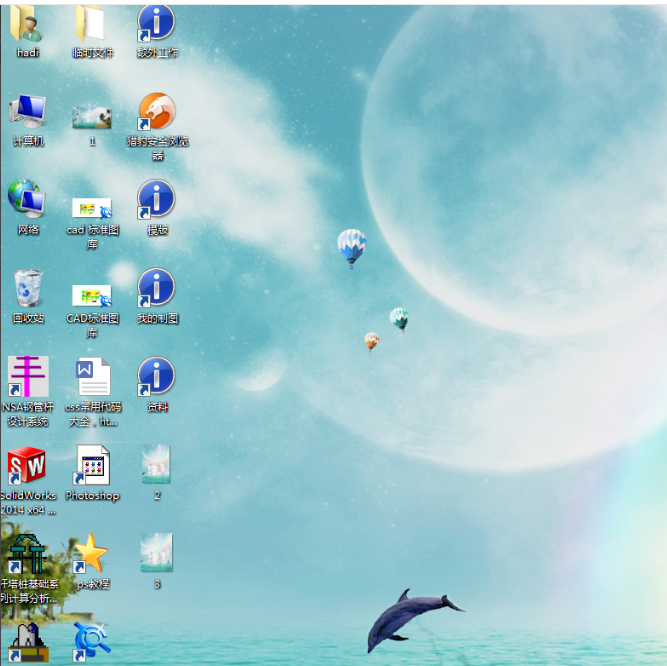Viewport: 667px width, 666px height.
Task: Click the 铁塔桩基础系列计算分析 shortcut
Action: point(27,553)
